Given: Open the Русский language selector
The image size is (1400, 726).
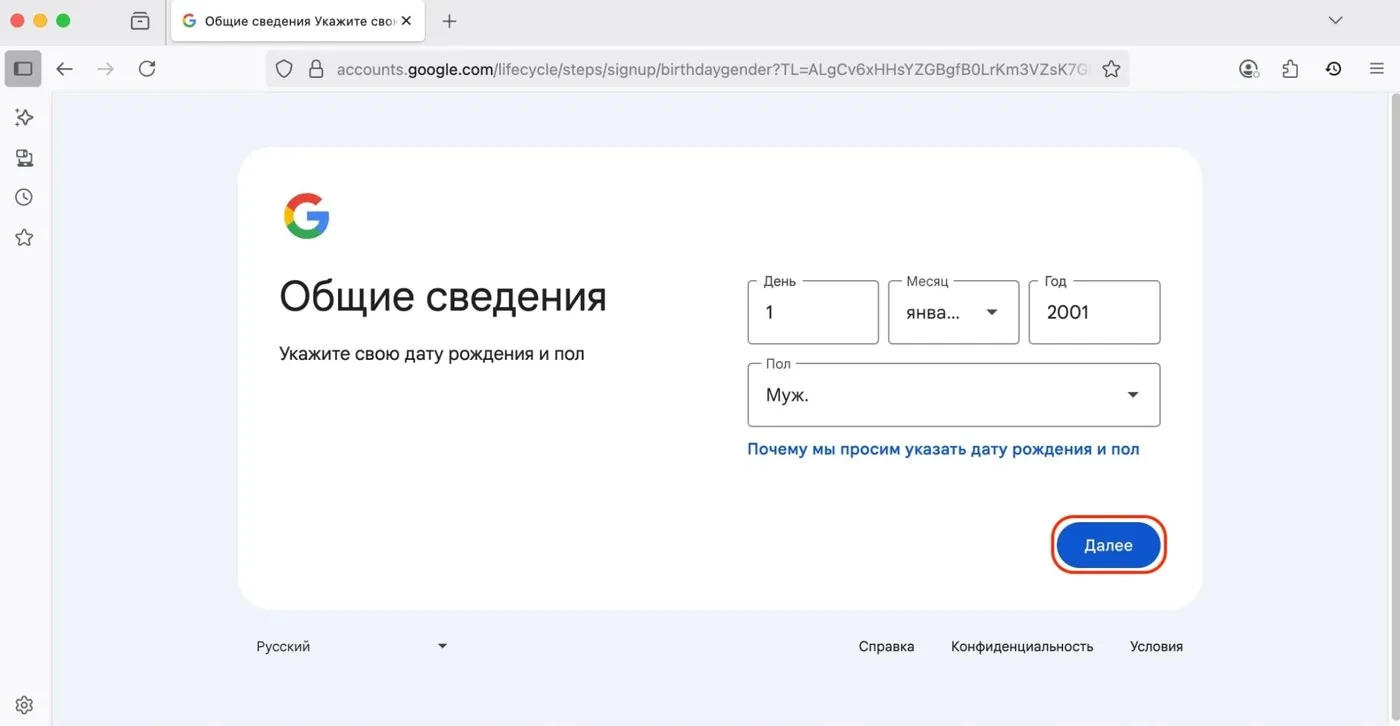Looking at the screenshot, I should click(351, 646).
